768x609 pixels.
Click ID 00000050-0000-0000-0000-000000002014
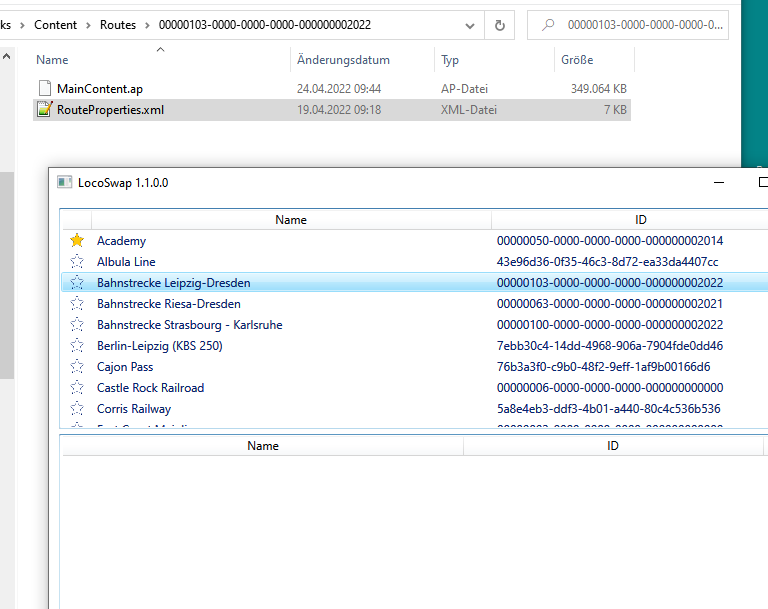610,241
